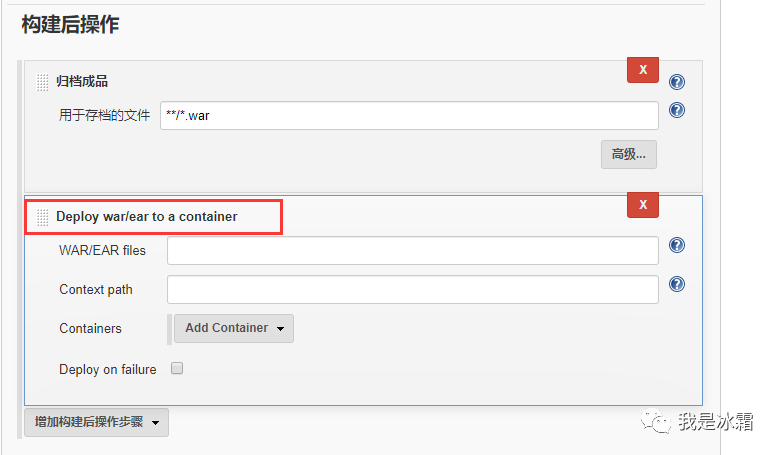
Task: Remove the Deploy war/ear step via red X
Action: 643,205
